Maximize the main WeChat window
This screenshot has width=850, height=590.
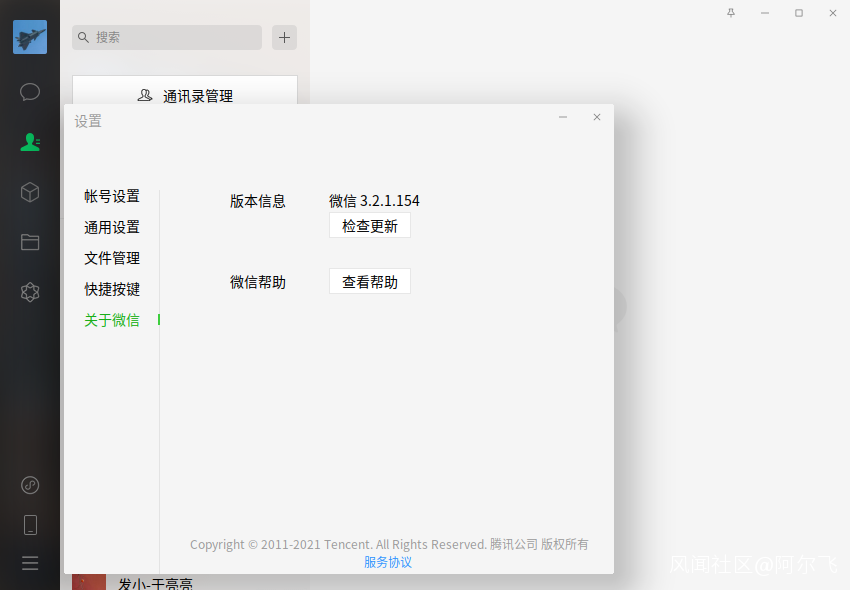pos(799,13)
